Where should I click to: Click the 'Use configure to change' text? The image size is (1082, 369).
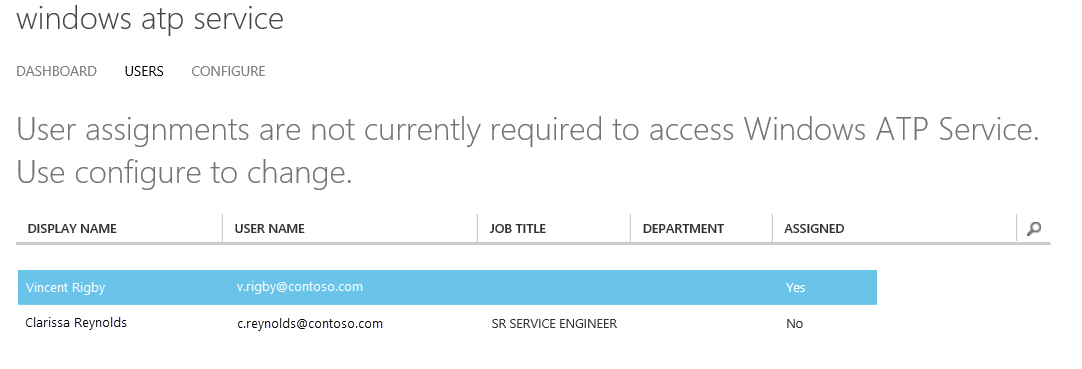point(184,172)
